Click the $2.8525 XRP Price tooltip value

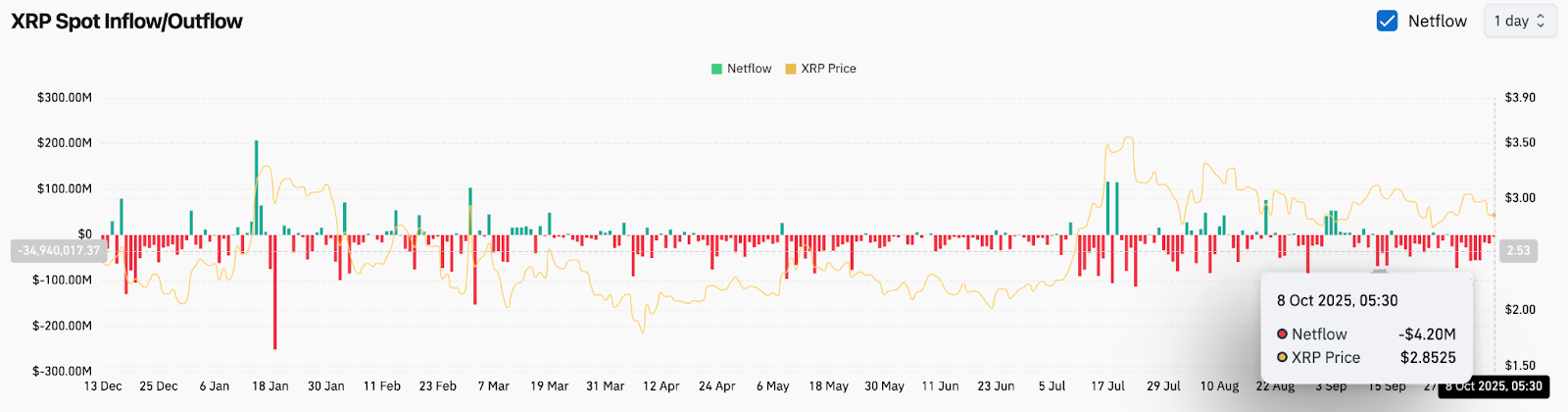(1428, 358)
